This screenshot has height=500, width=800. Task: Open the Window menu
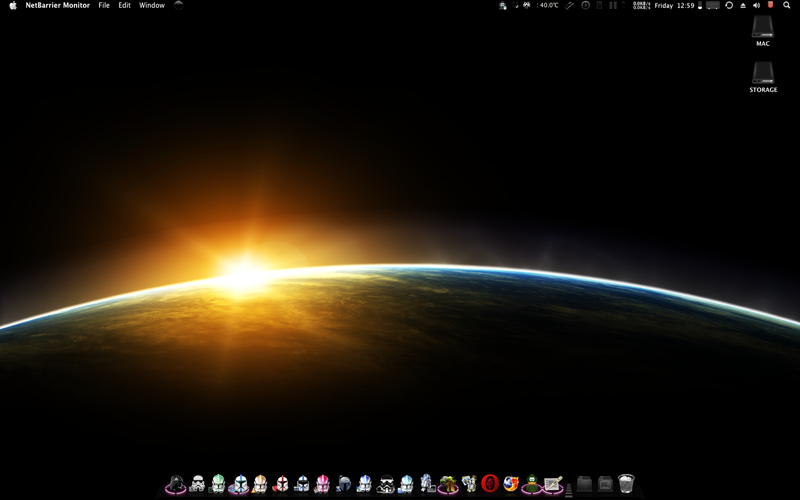[152, 5]
